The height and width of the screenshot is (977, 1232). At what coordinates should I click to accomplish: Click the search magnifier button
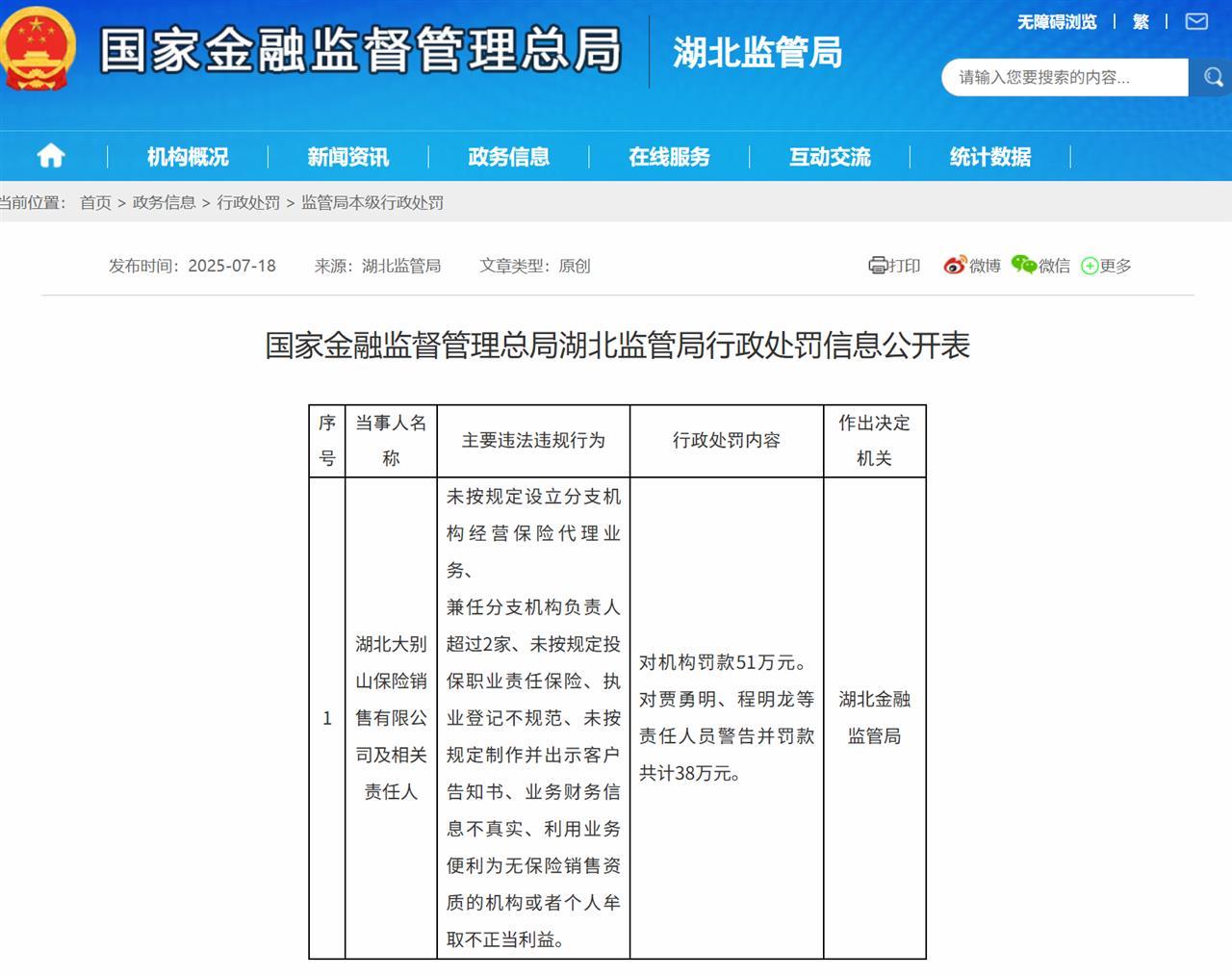click(x=1211, y=77)
